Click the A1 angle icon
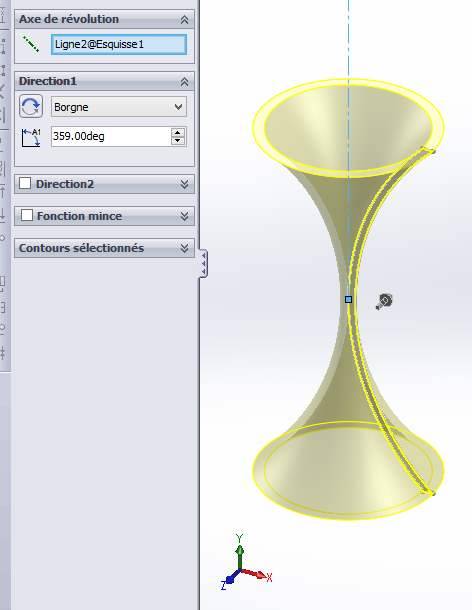The image size is (472, 610). click(31, 138)
